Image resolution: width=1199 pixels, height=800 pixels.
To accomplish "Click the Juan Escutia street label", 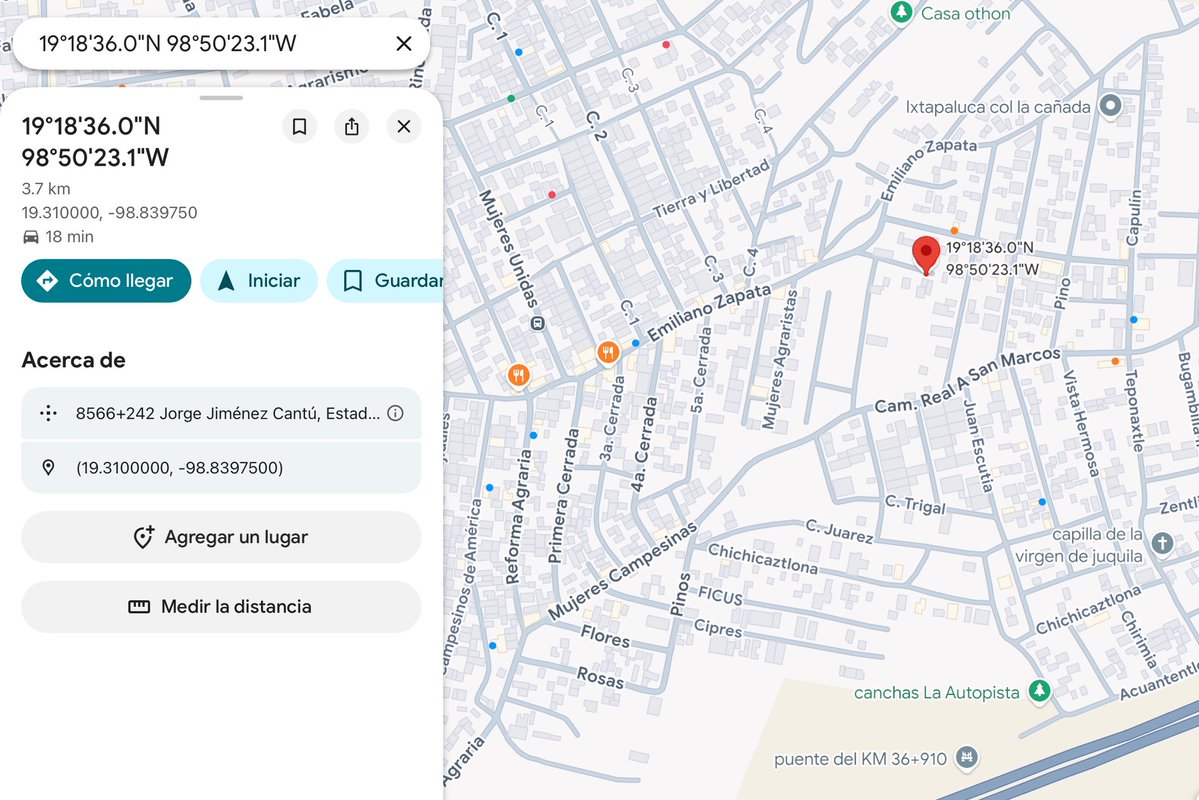I will 978,446.
